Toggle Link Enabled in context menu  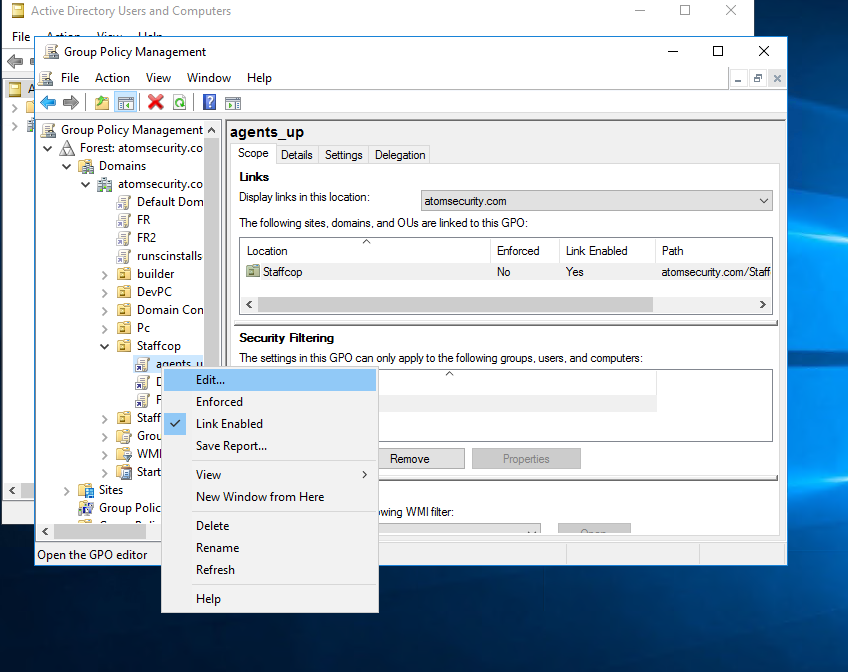tap(229, 424)
